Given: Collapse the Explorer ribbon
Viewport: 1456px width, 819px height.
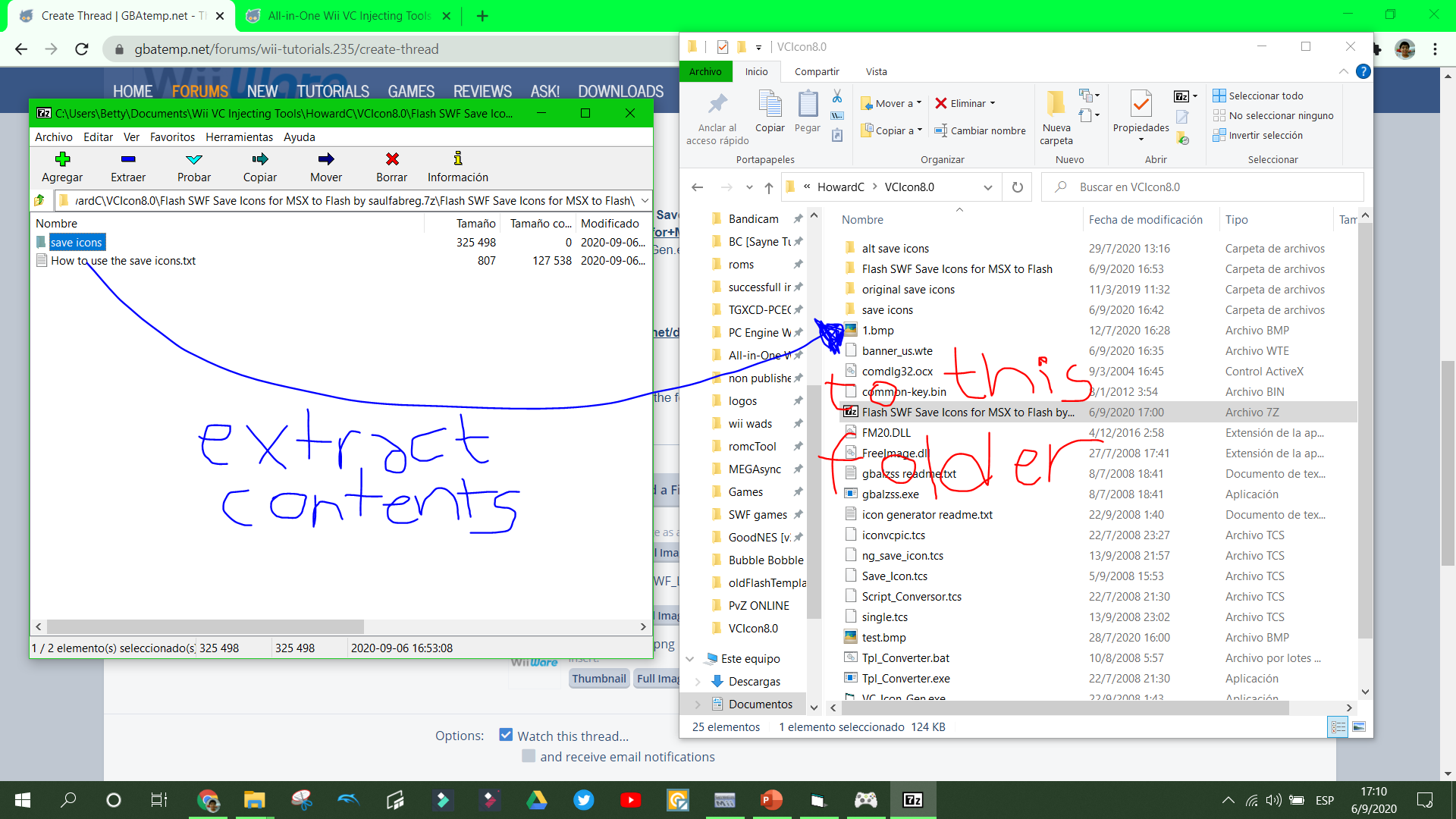Looking at the screenshot, I should [1343, 71].
